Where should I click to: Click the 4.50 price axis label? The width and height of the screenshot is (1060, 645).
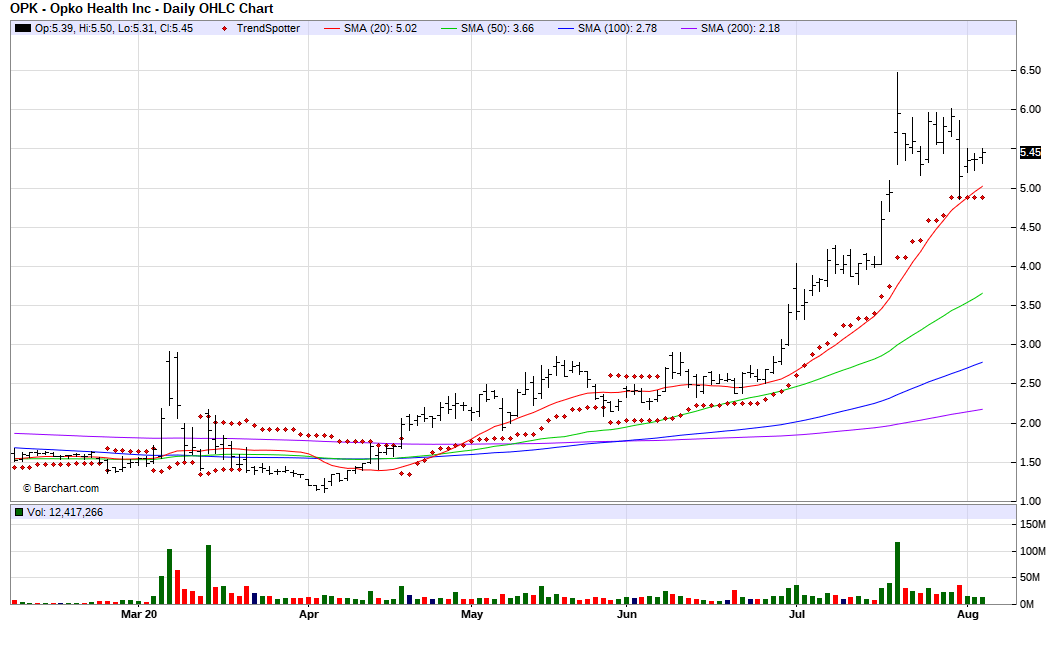pyautogui.click(x=1030, y=227)
